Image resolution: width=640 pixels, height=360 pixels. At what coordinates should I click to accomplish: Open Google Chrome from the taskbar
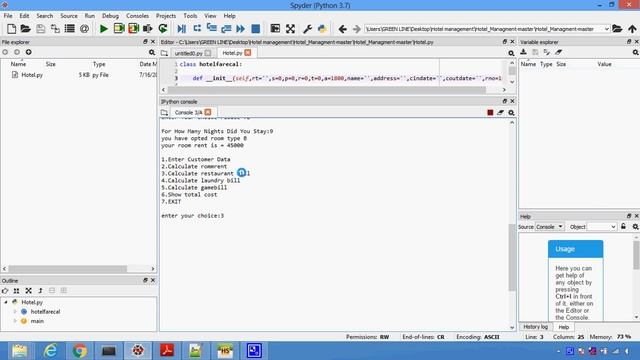(x=80, y=351)
